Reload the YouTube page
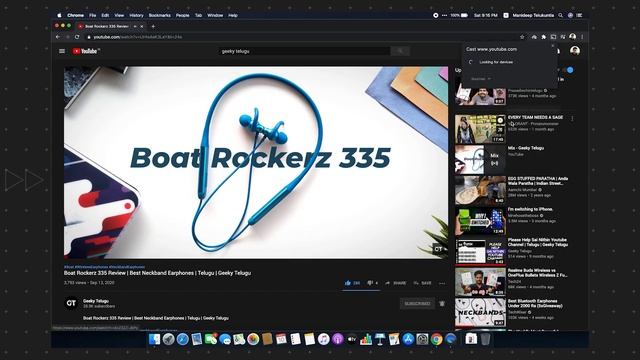The width and height of the screenshot is (640, 360). pos(77,37)
